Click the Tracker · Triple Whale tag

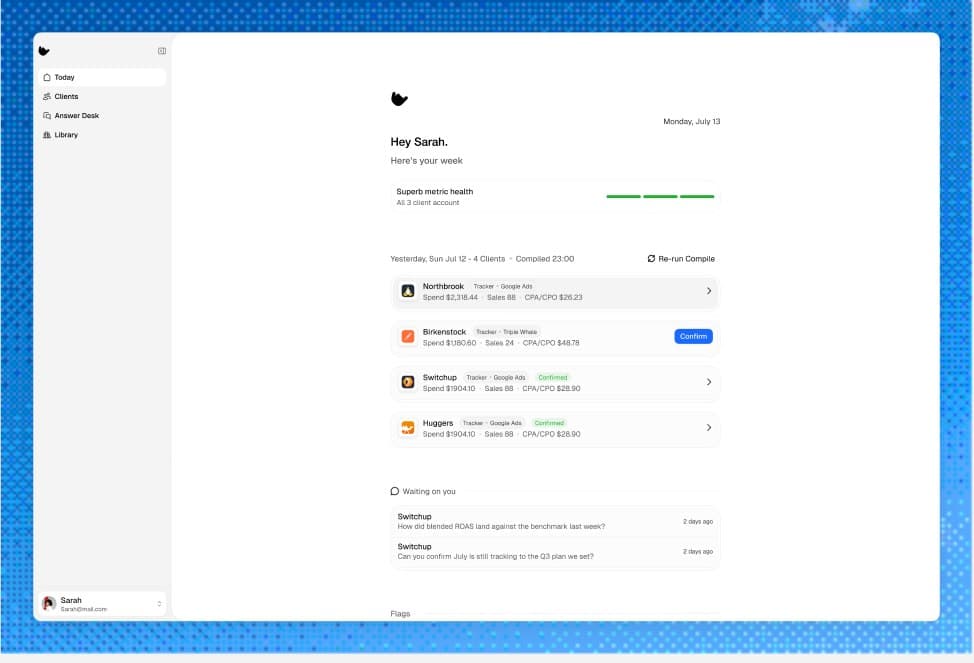(x=506, y=332)
